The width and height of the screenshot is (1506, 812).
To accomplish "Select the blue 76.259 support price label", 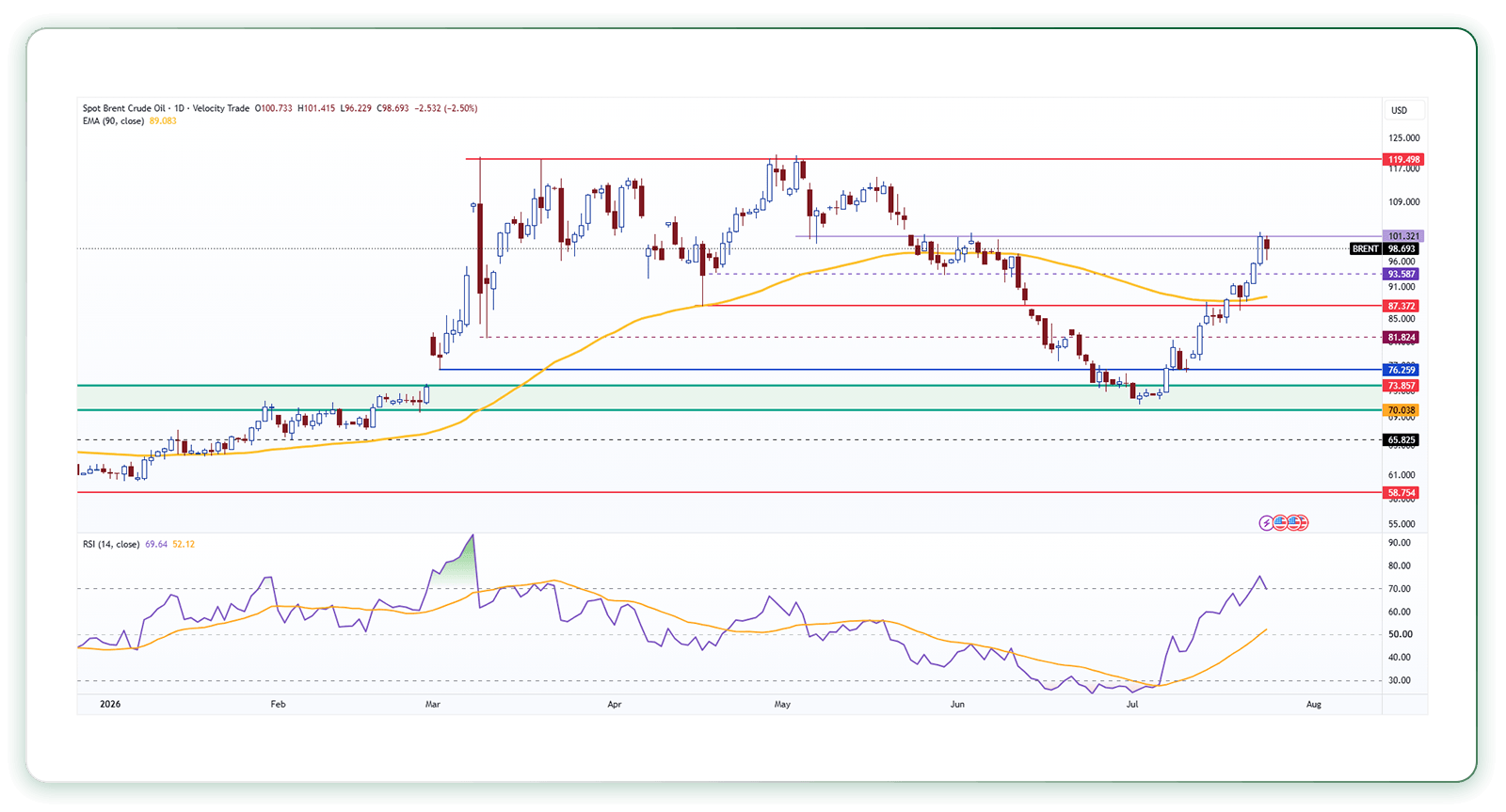I will click(1402, 371).
